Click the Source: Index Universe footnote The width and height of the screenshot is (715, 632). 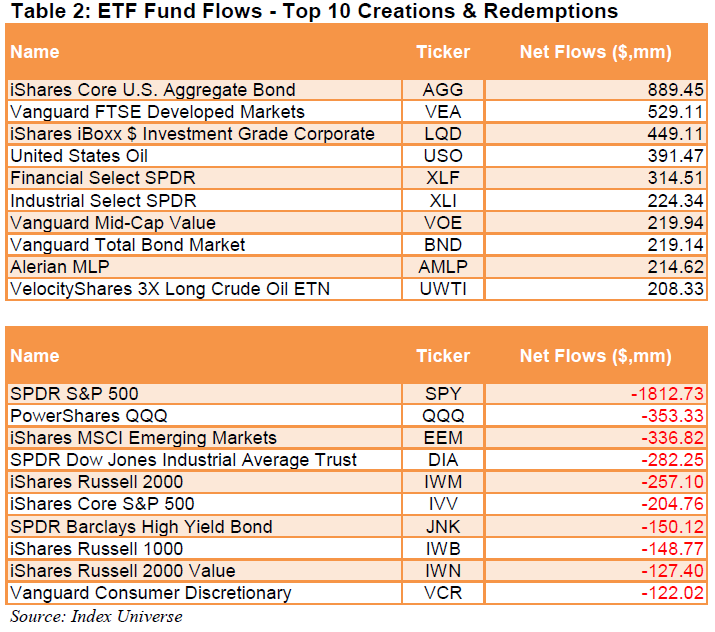(x=97, y=615)
